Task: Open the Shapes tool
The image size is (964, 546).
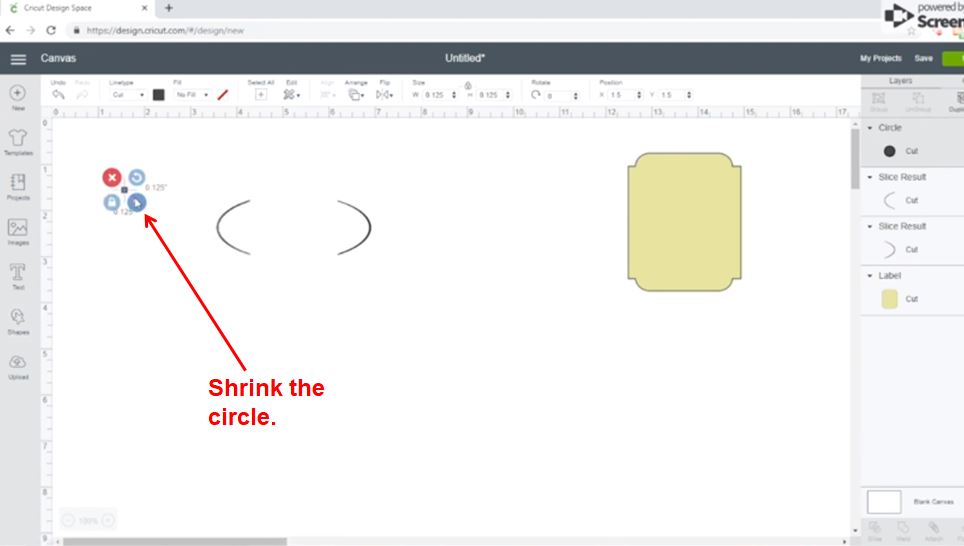Action: point(18,322)
